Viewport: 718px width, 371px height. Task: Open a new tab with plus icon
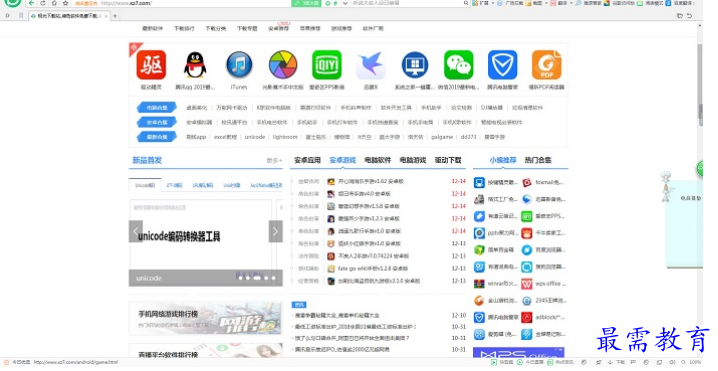115,16
